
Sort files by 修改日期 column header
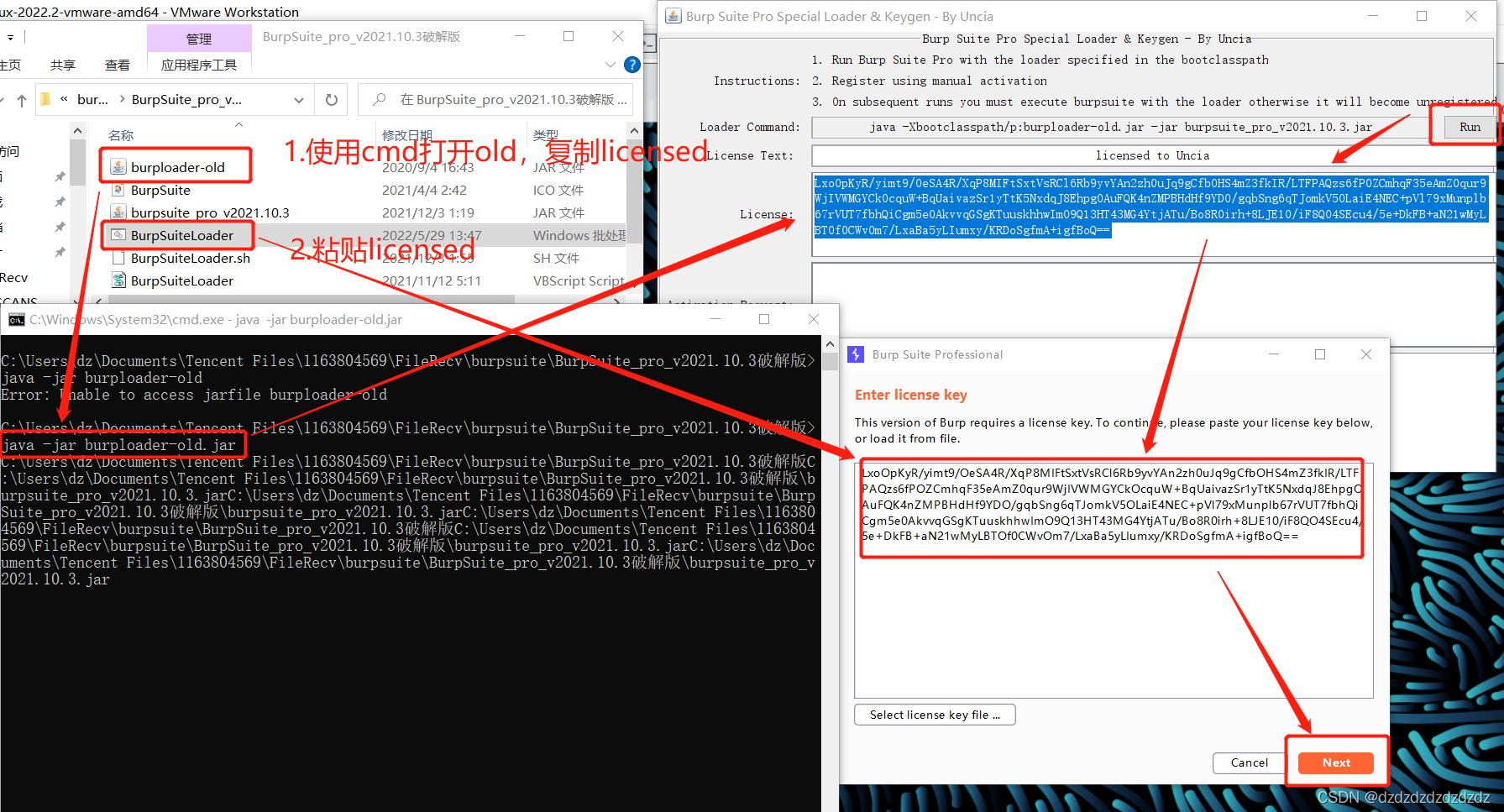point(407,135)
